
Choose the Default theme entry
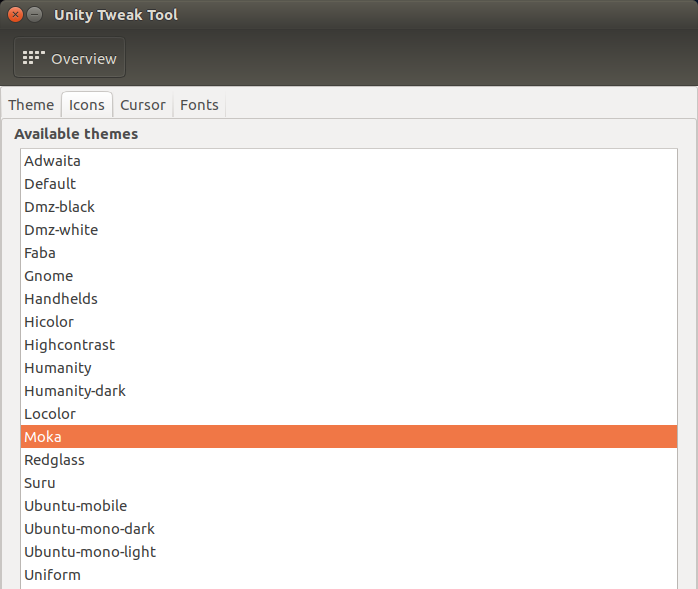[x=50, y=184]
